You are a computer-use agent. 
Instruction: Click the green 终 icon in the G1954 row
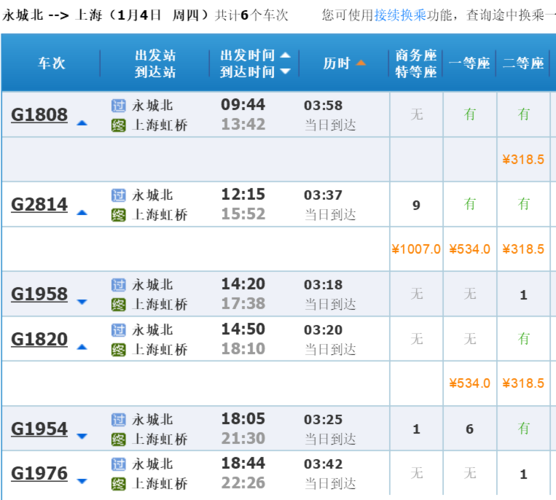(x=118, y=440)
